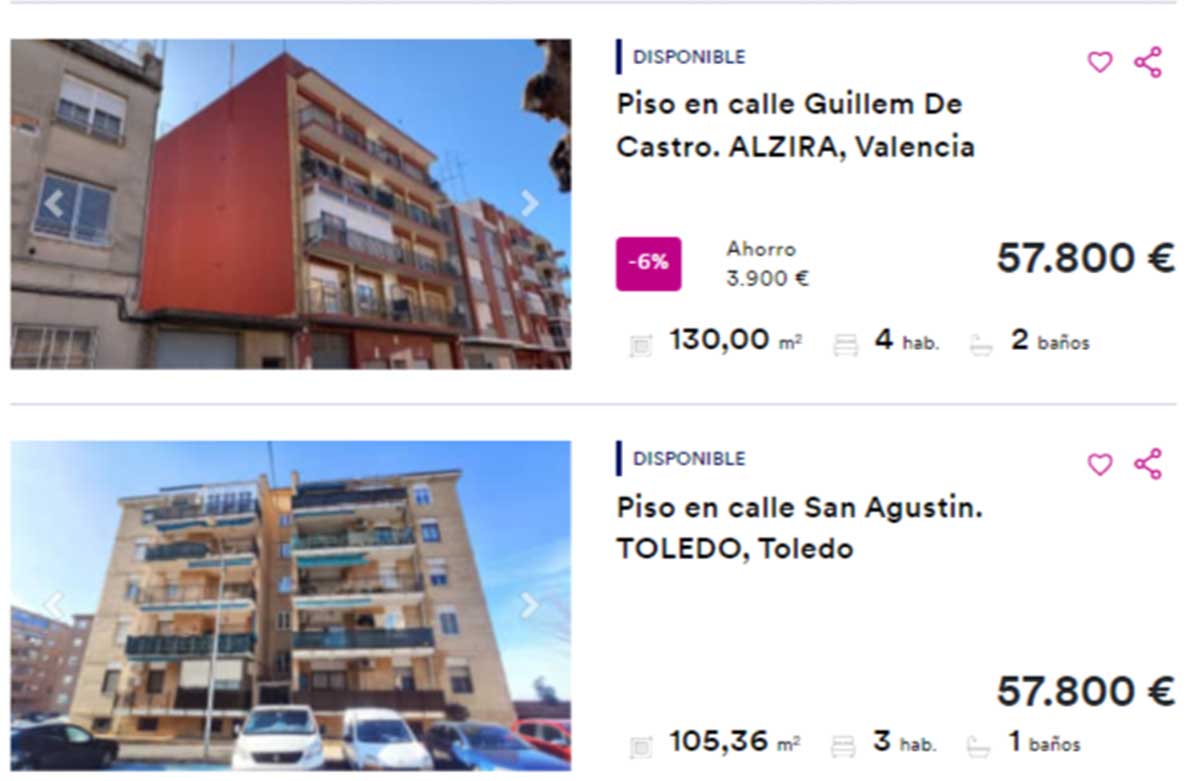
Task: Click the 130,00 m² area icon
Action: click(x=641, y=346)
